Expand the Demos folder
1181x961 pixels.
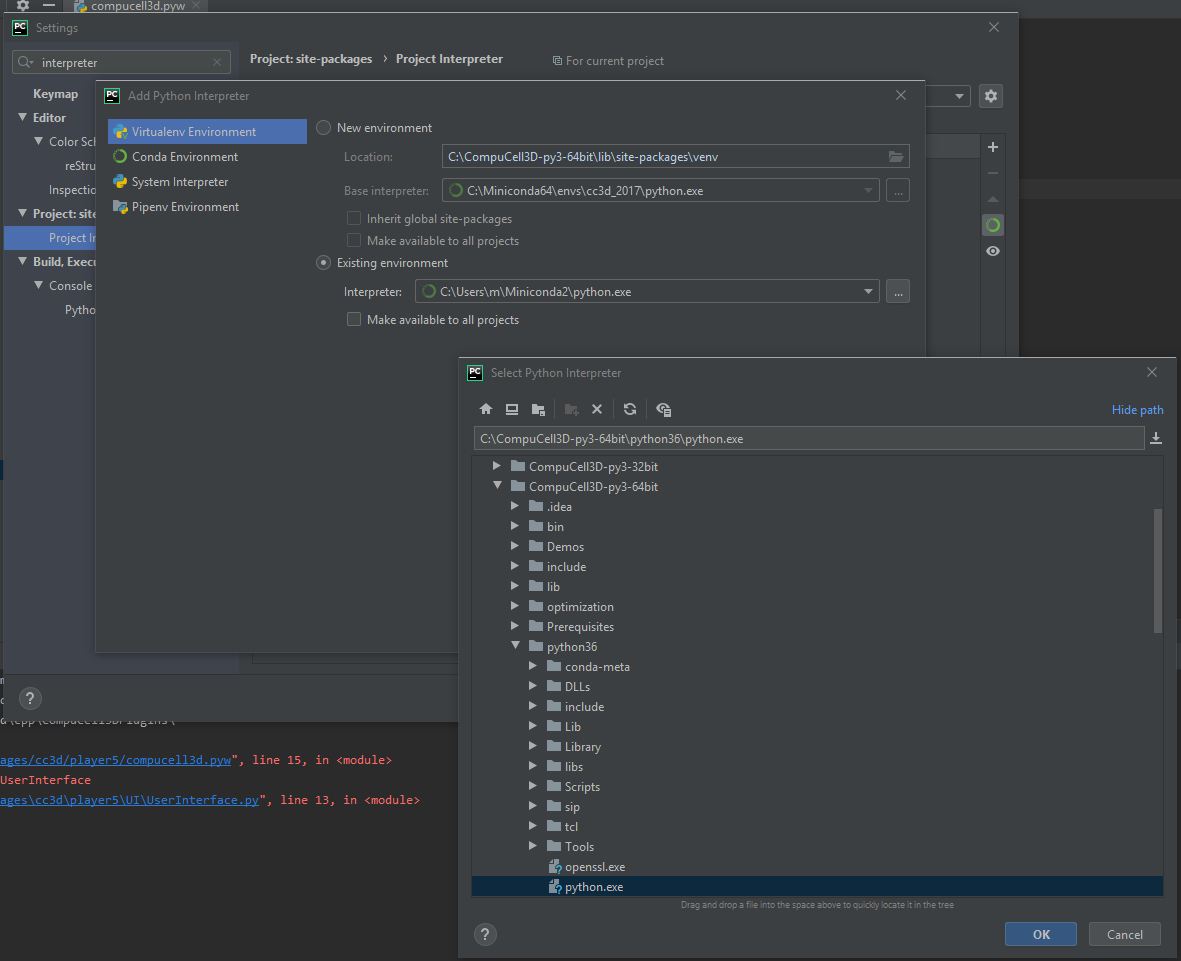pos(515,546)
